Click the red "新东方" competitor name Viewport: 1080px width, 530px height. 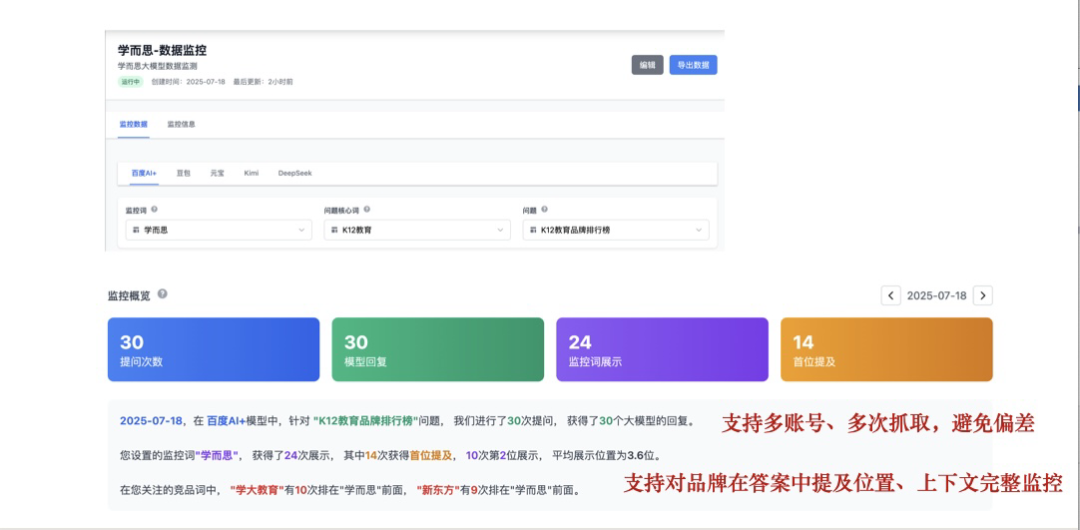438,491
